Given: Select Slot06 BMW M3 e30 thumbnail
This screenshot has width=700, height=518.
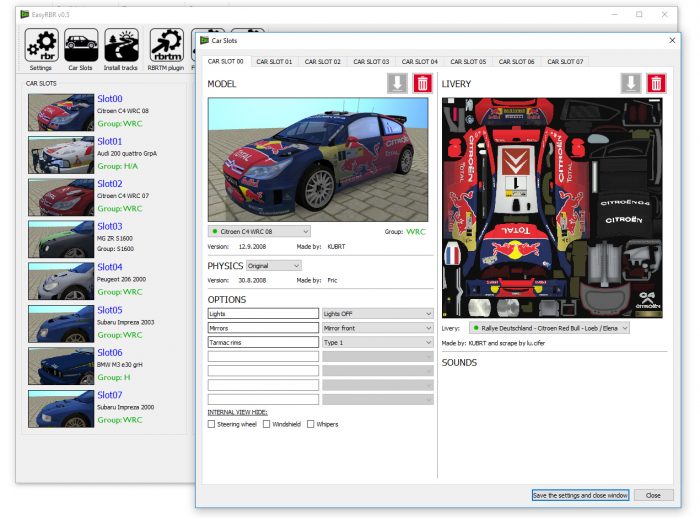Looking at the screenshot, I should coord(61,366).
